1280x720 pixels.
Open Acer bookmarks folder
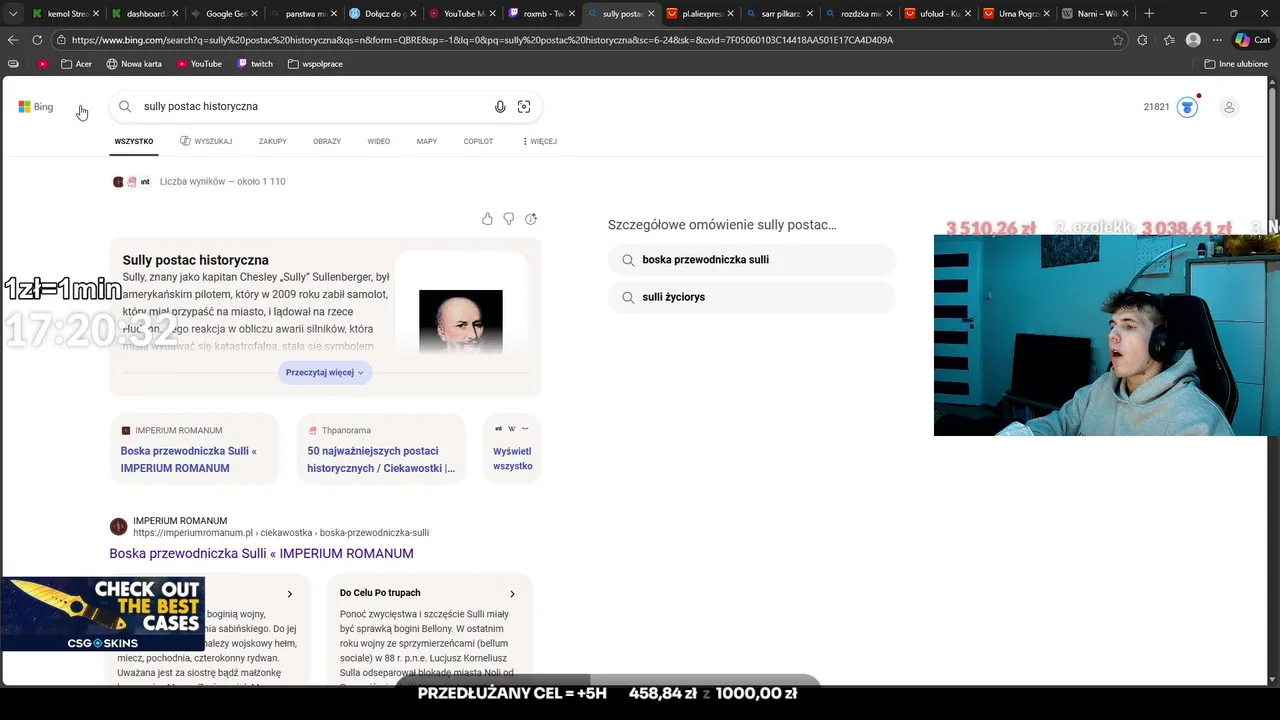[x=76, y=64]
